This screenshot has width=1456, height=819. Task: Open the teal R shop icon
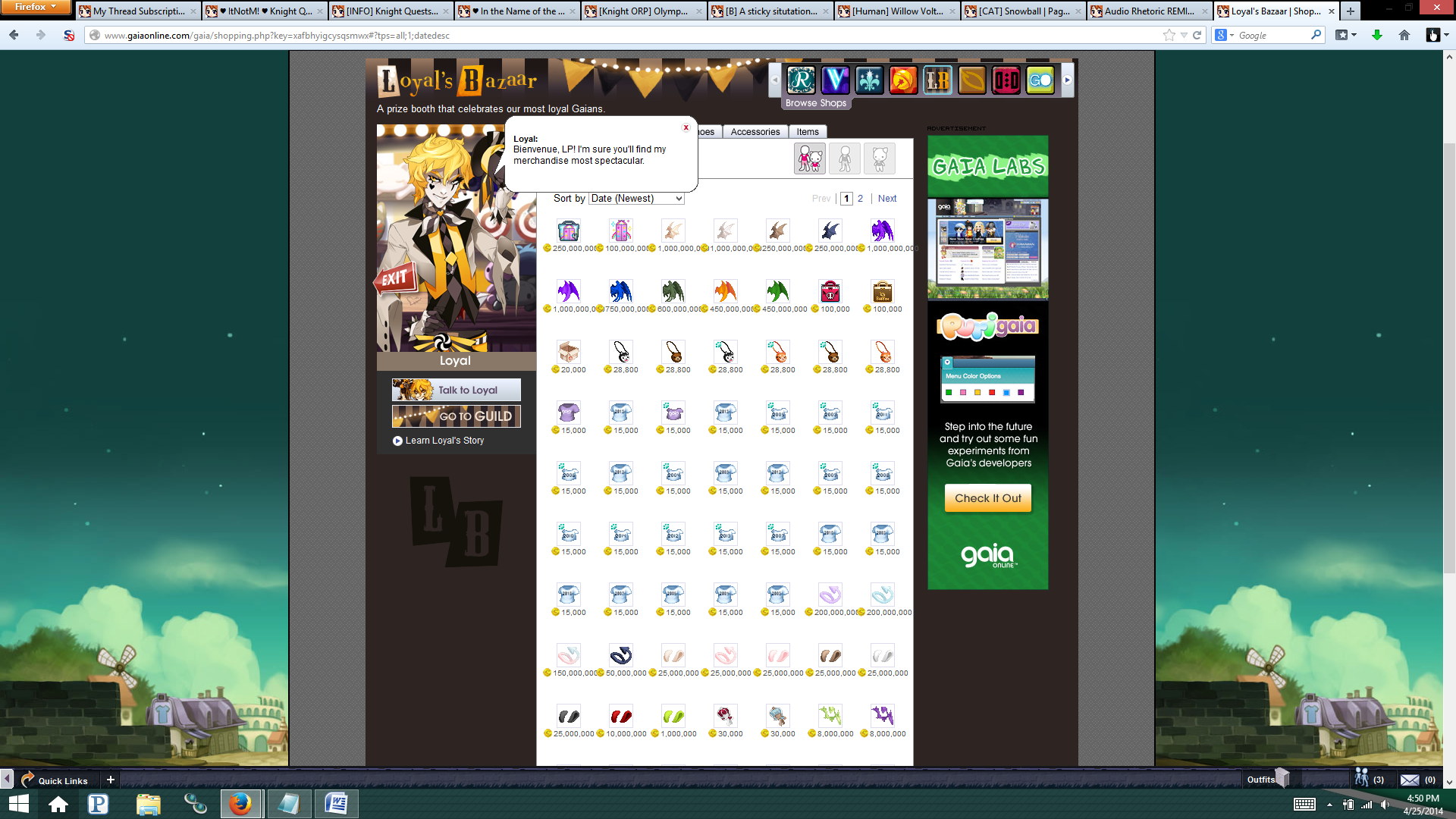point(801,80)
